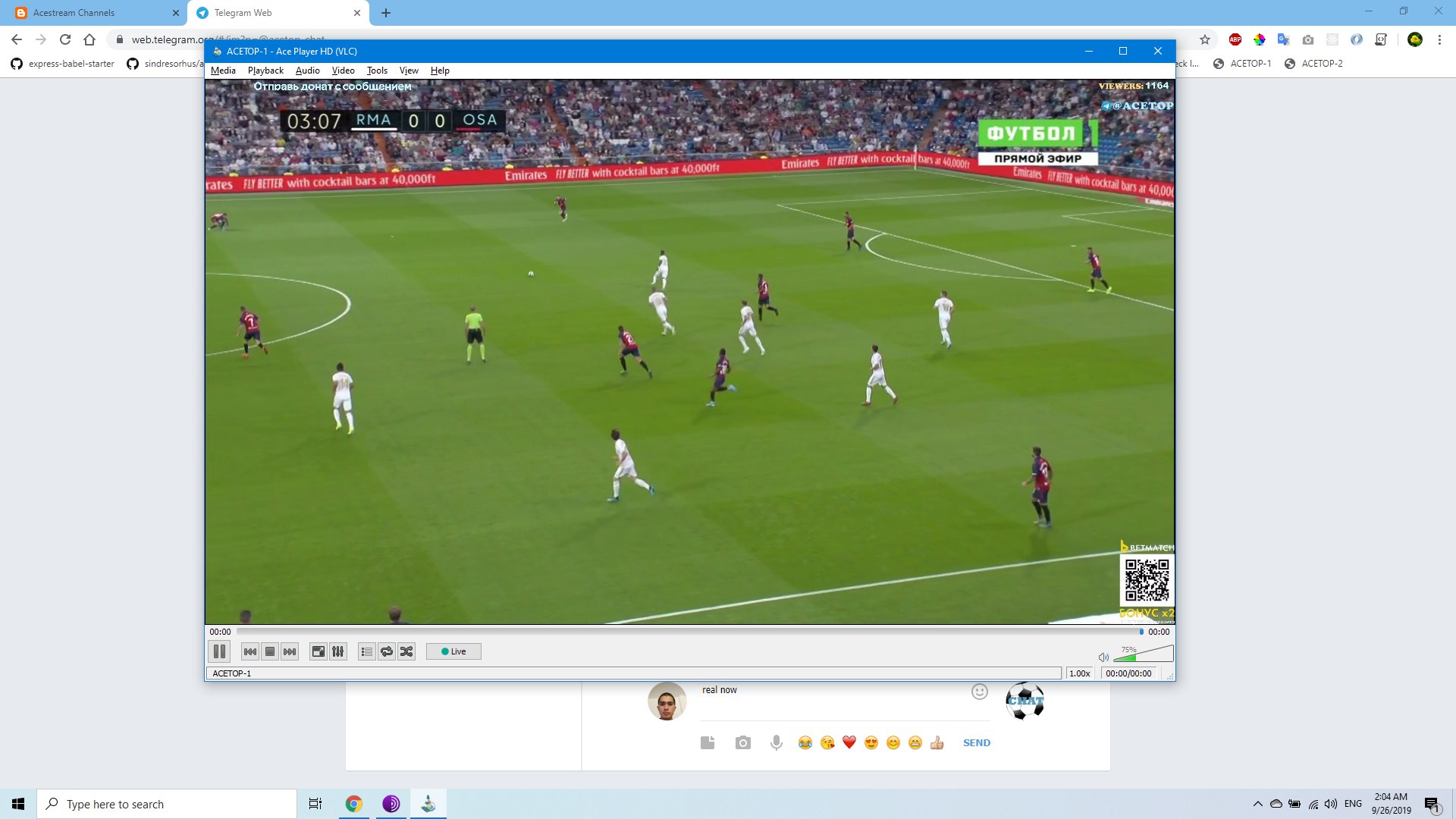
Task: Insert thumbs up emoji
Action: coord(937,742)
